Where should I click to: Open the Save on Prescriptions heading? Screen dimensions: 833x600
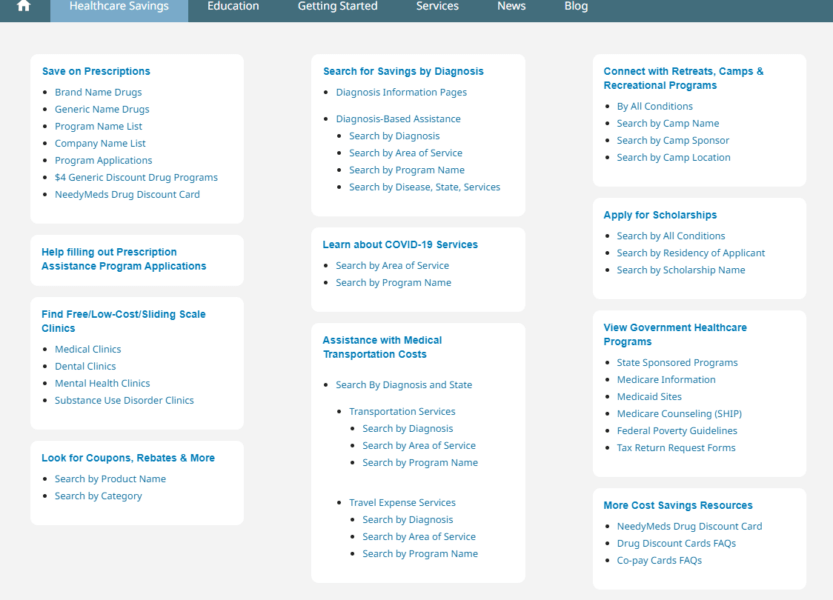pos(96,71)
